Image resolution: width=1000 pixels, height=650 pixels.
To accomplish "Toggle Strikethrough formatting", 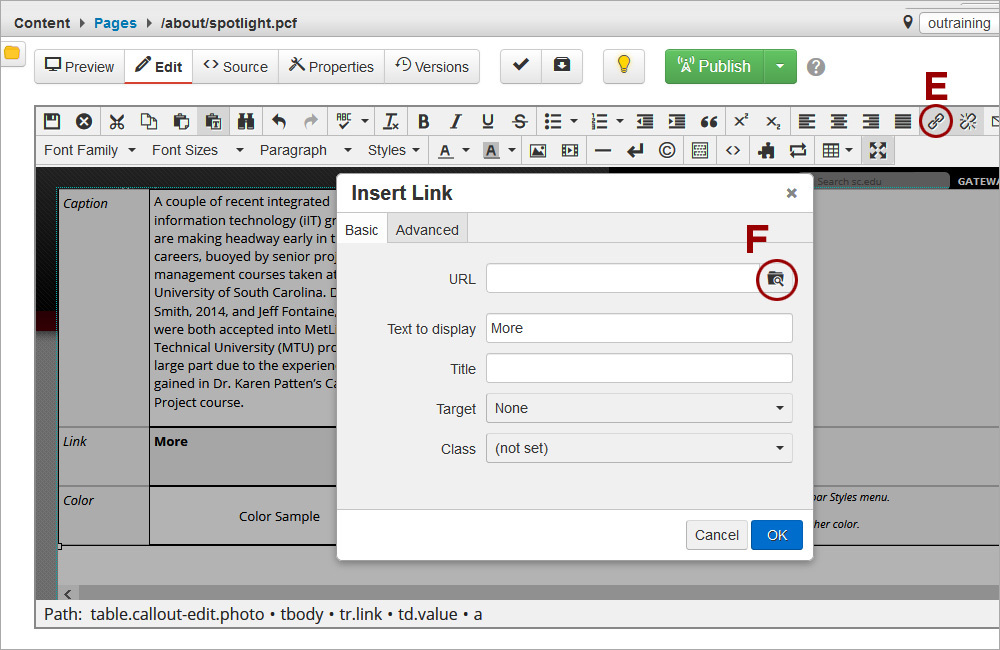I will click(x=520, y=121).
